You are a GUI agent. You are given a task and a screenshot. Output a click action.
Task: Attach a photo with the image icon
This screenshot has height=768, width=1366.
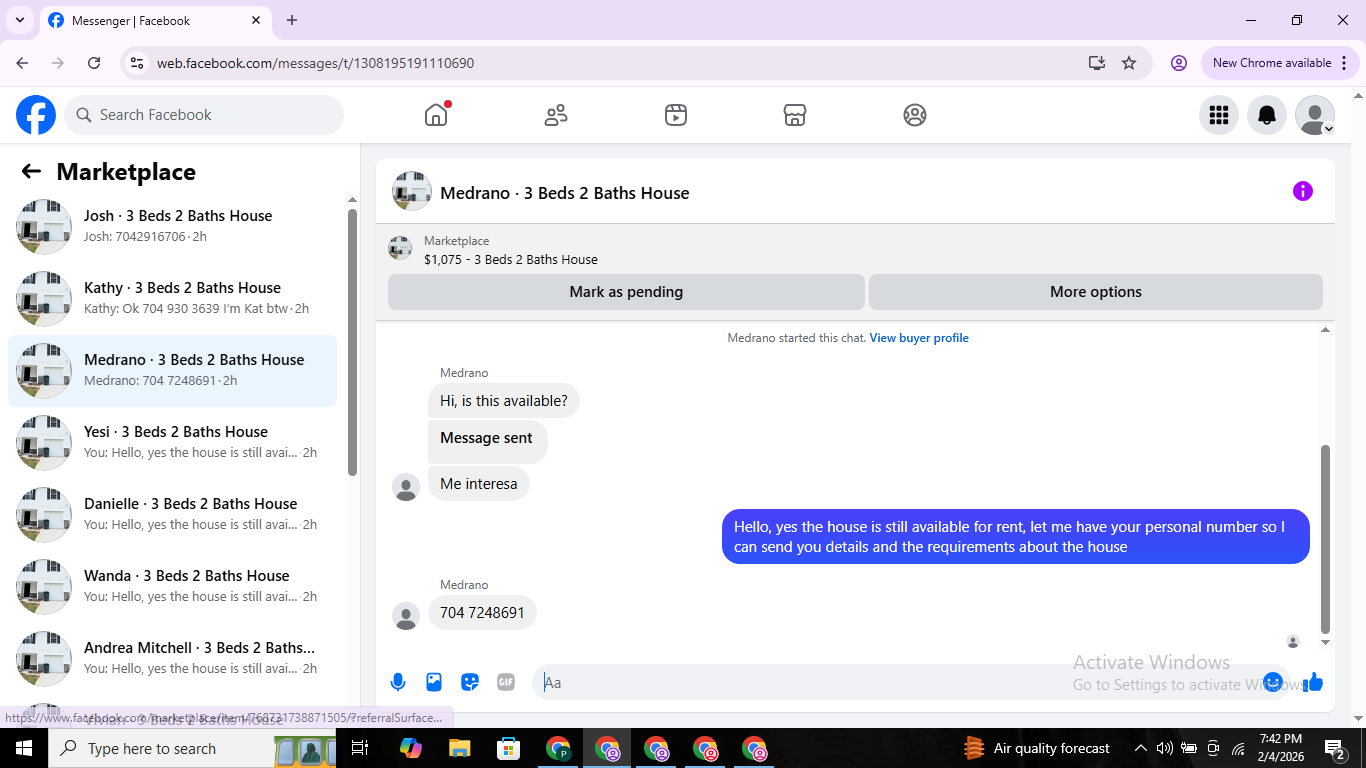434,682
